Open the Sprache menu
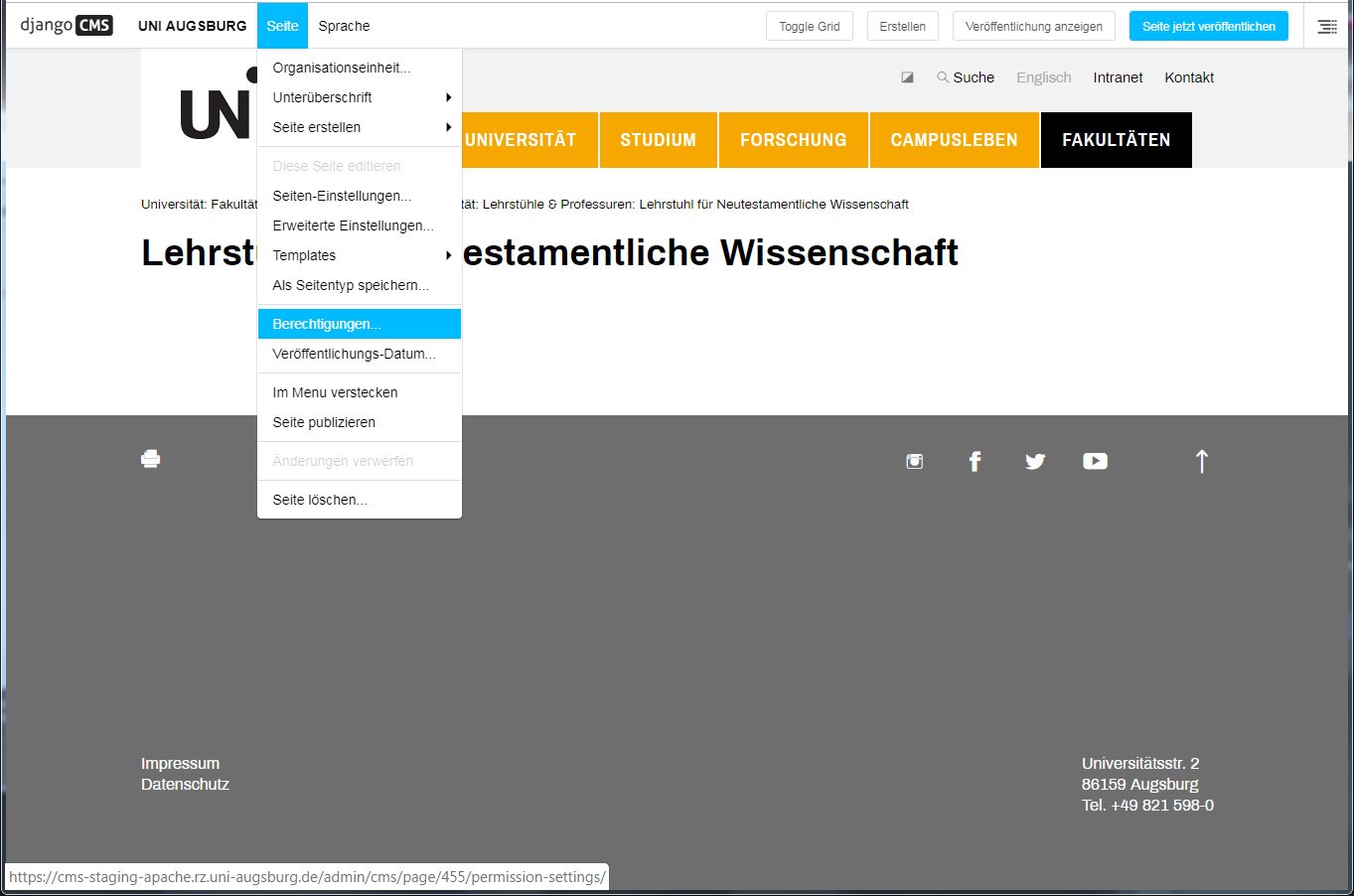This screenshot has height=896, width=1354. pyautogui.click(x=344, y=26)
